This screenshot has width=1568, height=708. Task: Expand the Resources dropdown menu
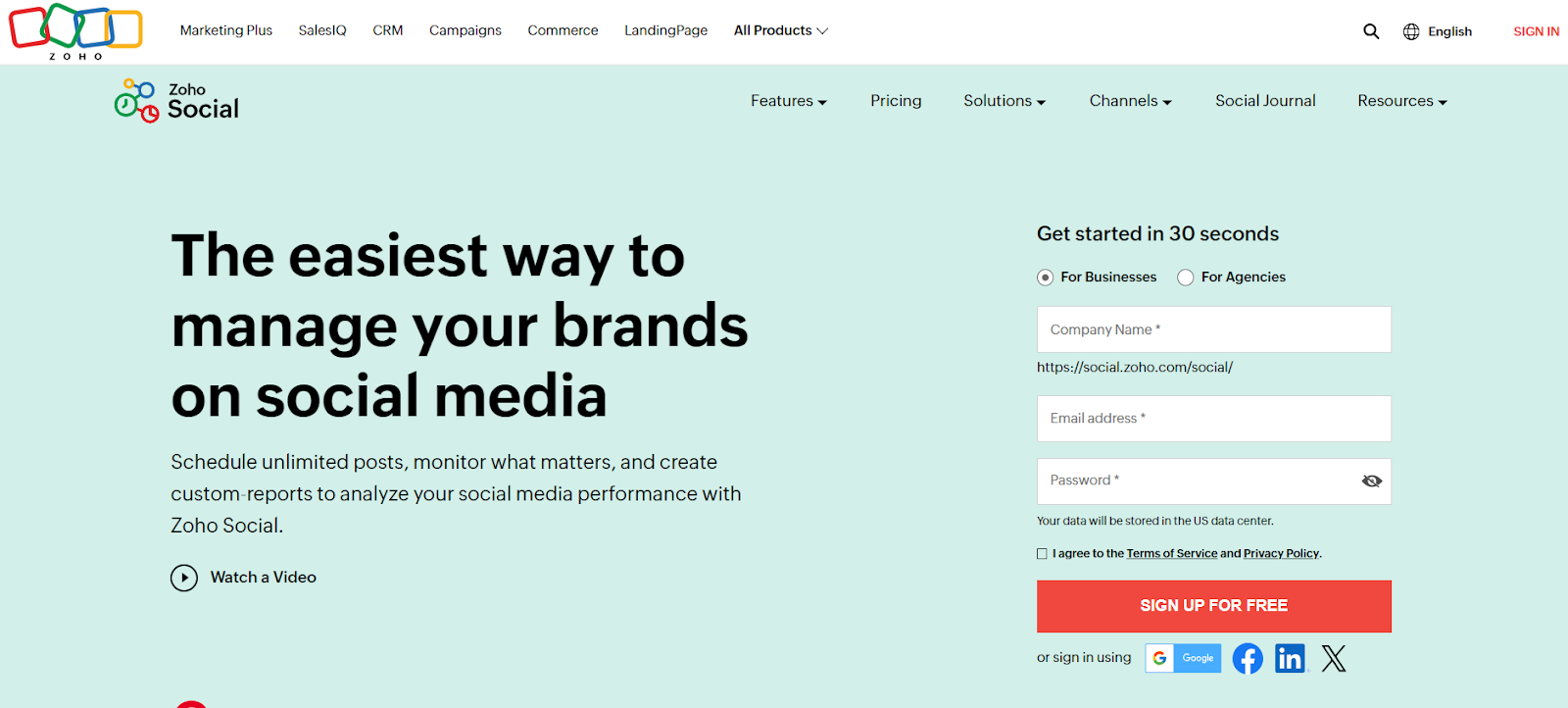(x=1401, y=101)
